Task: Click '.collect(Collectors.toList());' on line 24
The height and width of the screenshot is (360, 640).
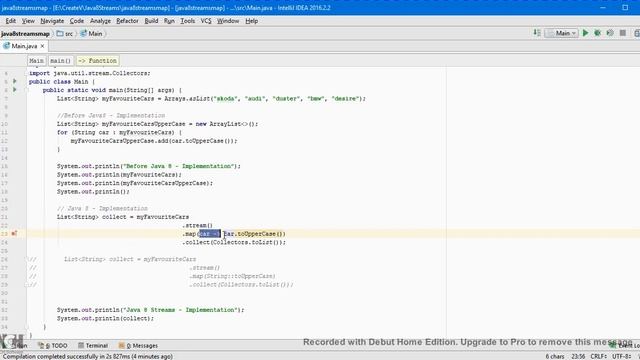Action: [234, 242]
